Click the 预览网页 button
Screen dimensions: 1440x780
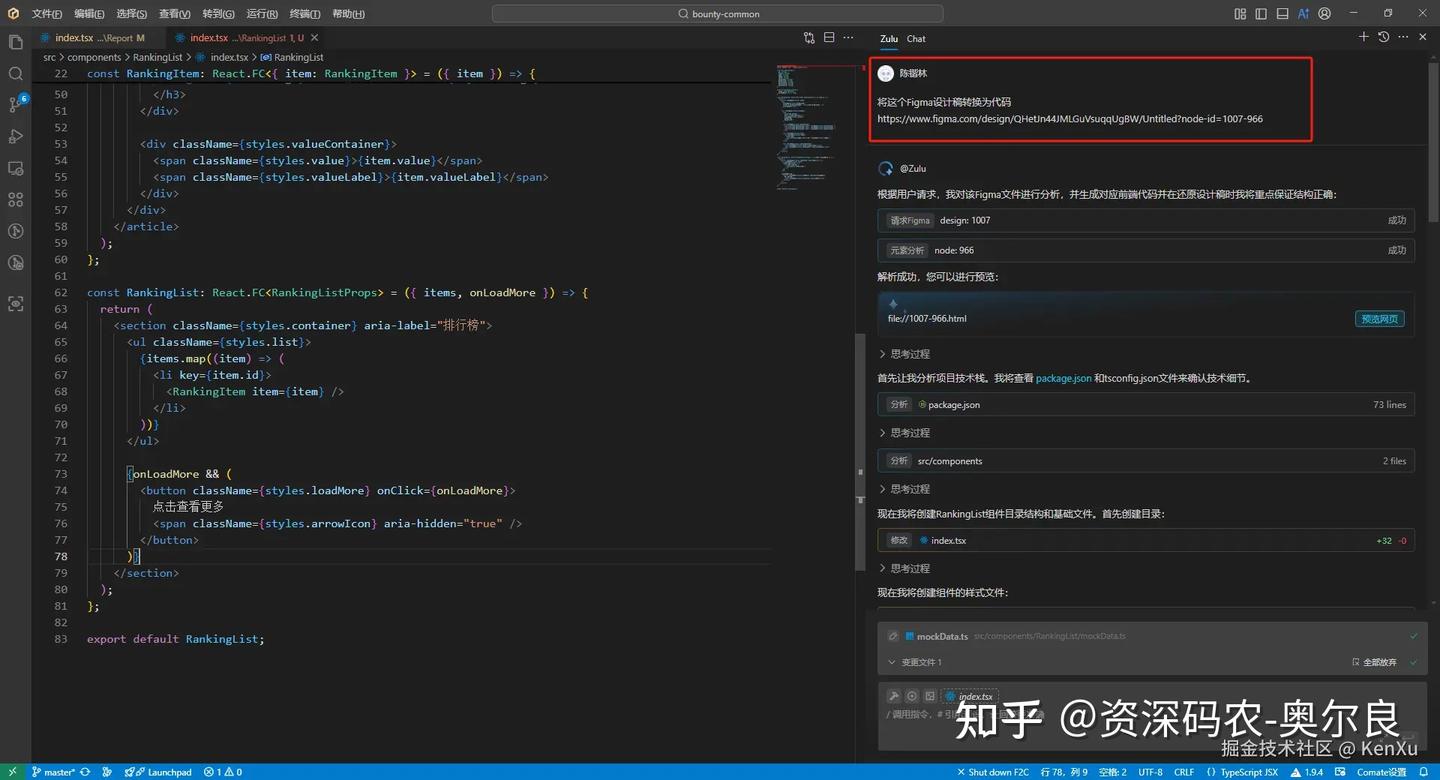1380,319
